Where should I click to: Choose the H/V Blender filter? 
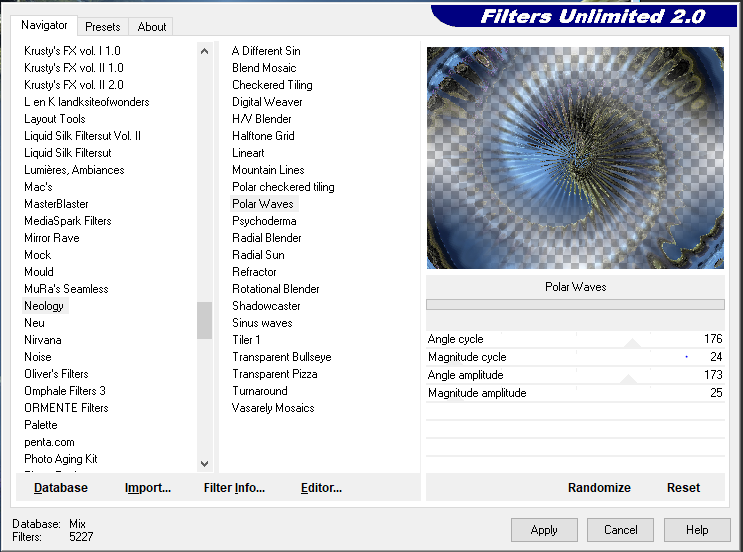click(x=262, y=119)
